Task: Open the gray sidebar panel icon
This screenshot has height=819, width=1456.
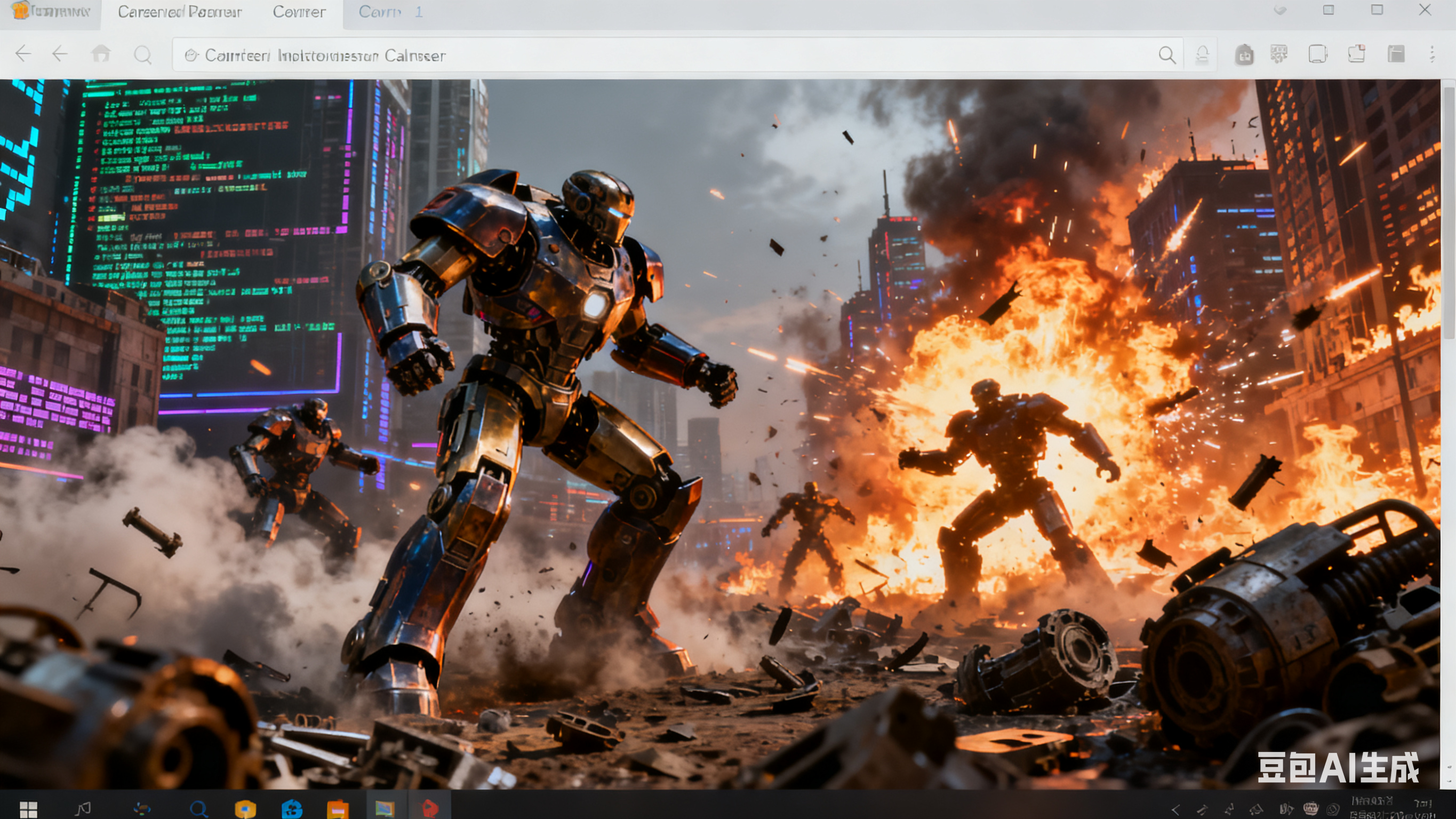Action: tap(1396, 54)
